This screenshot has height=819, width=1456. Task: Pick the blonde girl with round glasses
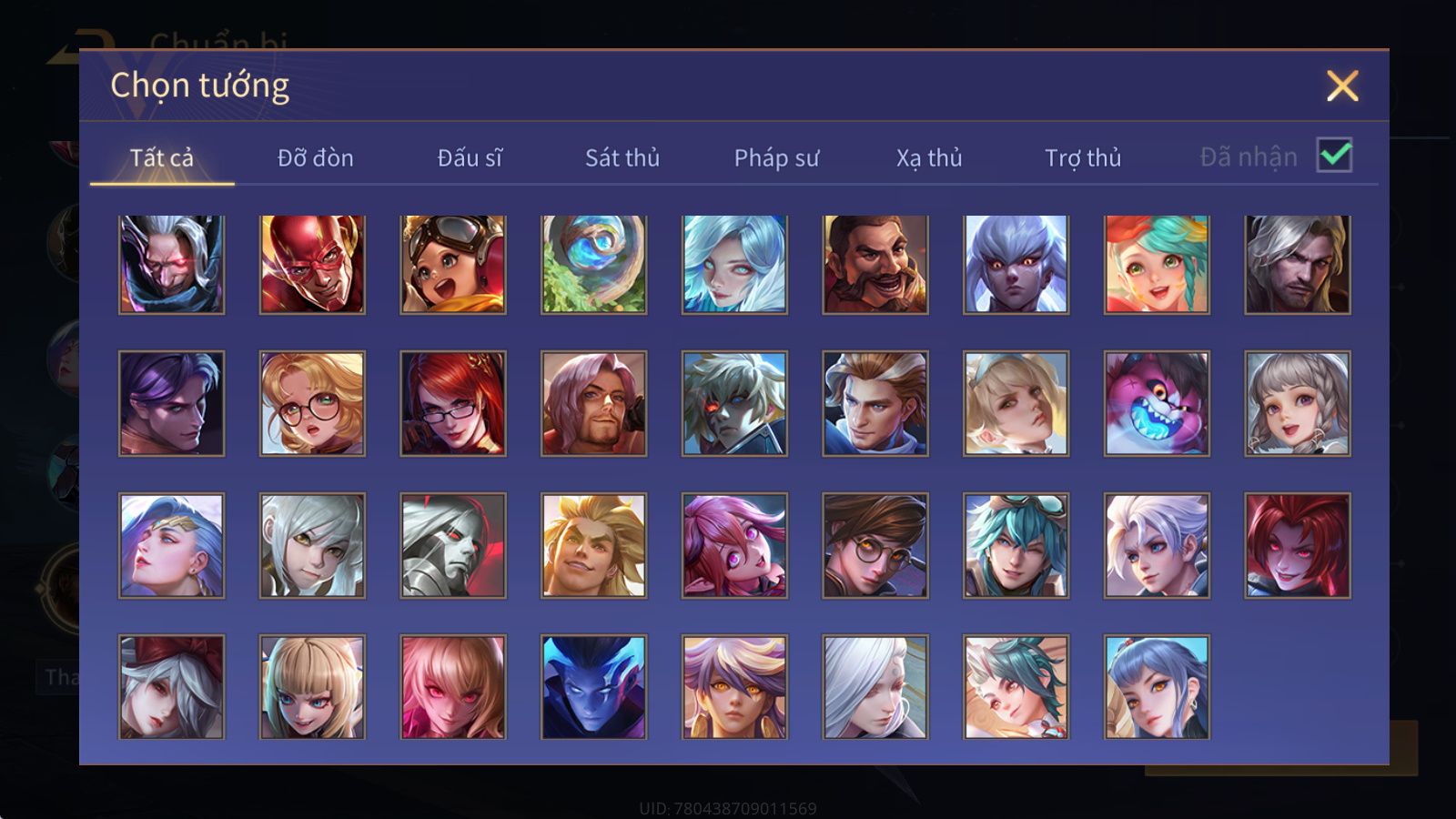[x=312, y=403]
